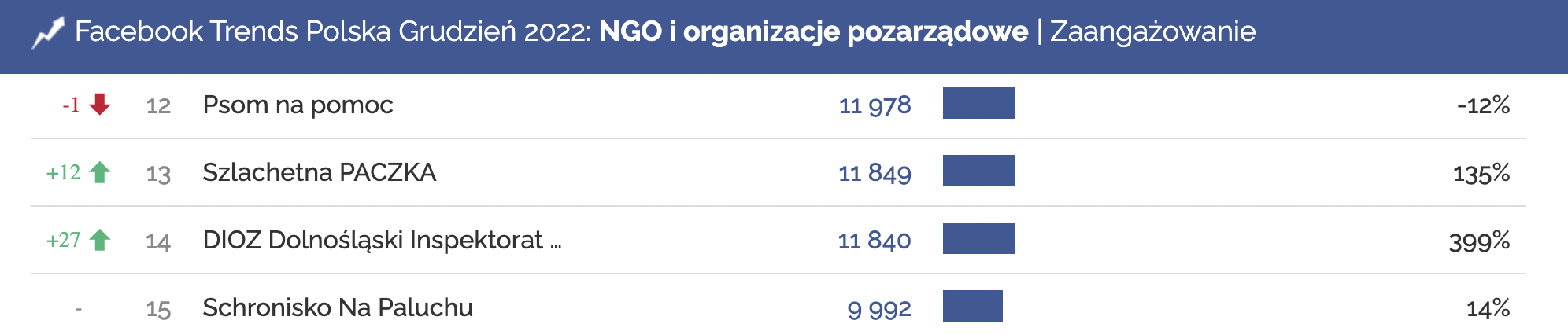1568x335 pixels.
Task: Click the 9 992 engagement value
Action: pos(878,308)
